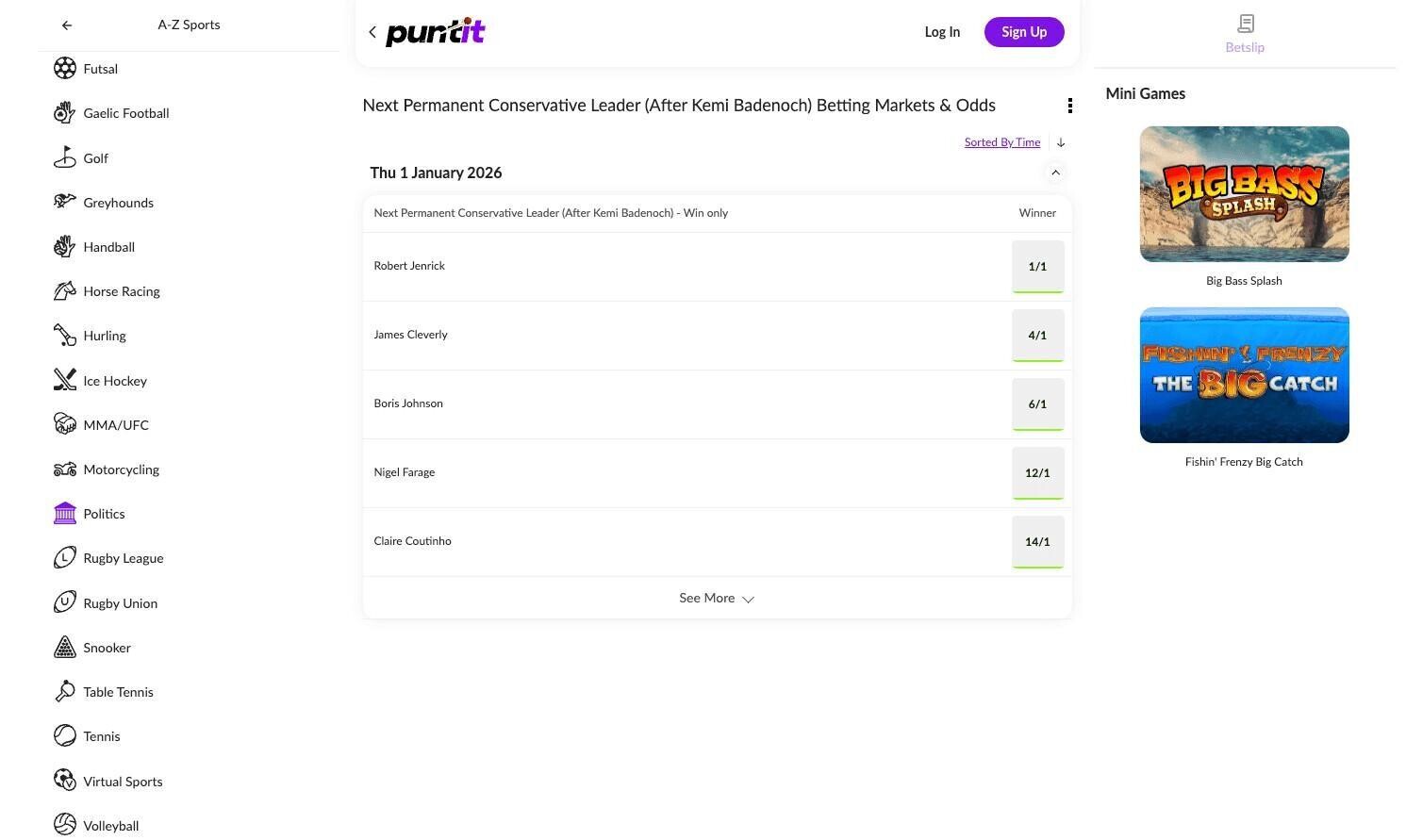
Task: Open Rugby Union in the sports menu
Action: click(120, 603)
